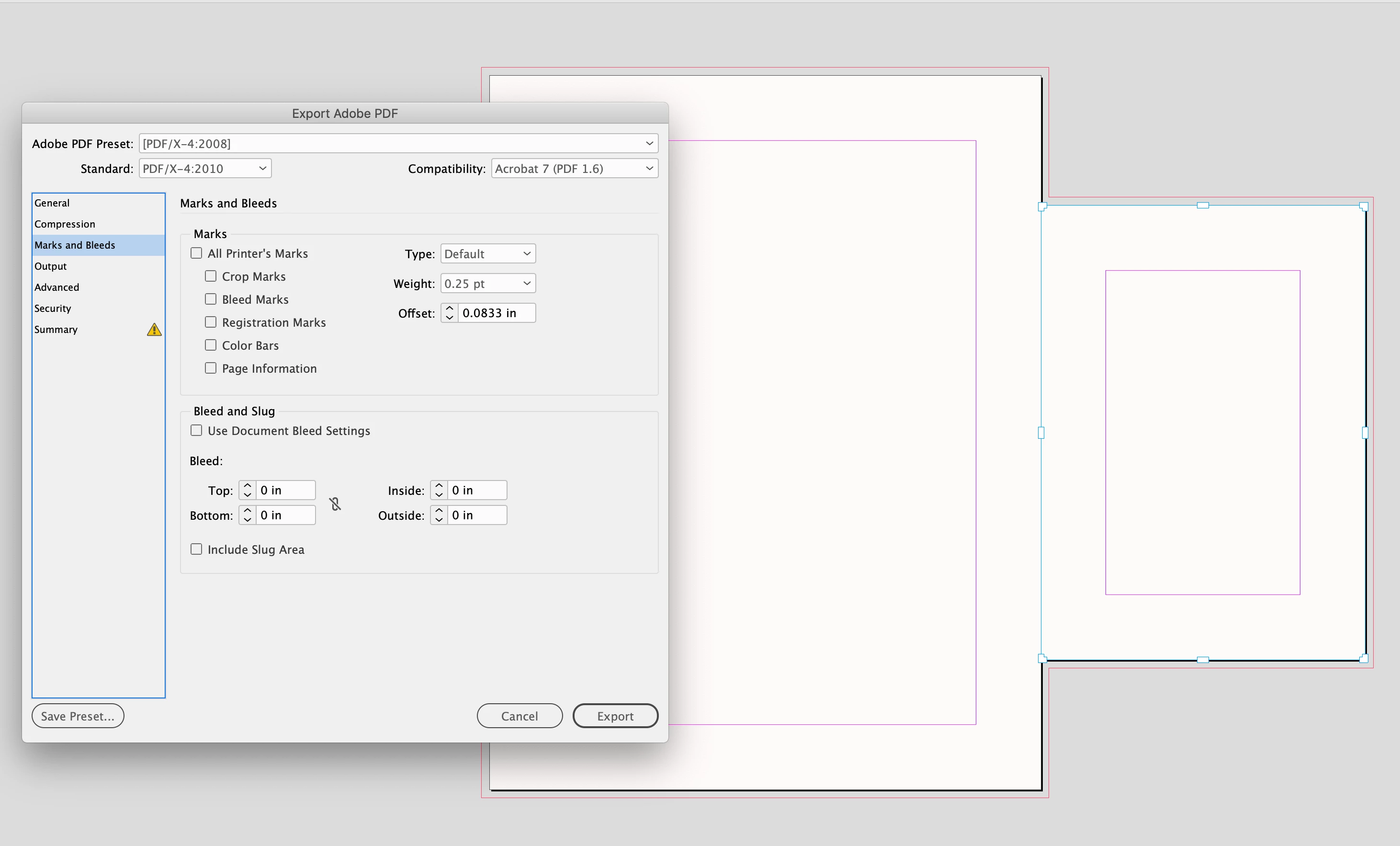Open the Standard PDF/X-4:2010 dropdown
Image resolution: width=1400 pixels, height=846 pixels.
pos(204,168)
